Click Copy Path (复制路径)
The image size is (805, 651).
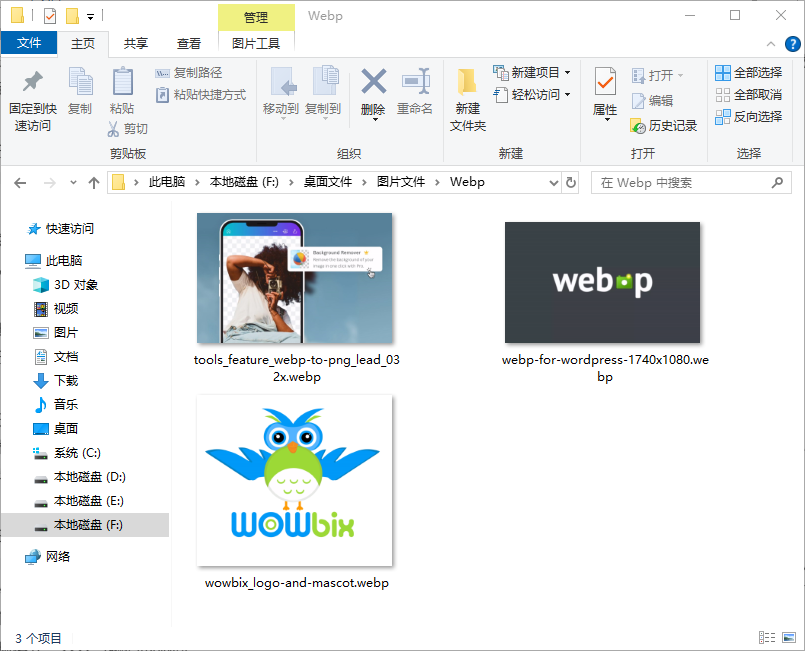click(x=188, y=73)
